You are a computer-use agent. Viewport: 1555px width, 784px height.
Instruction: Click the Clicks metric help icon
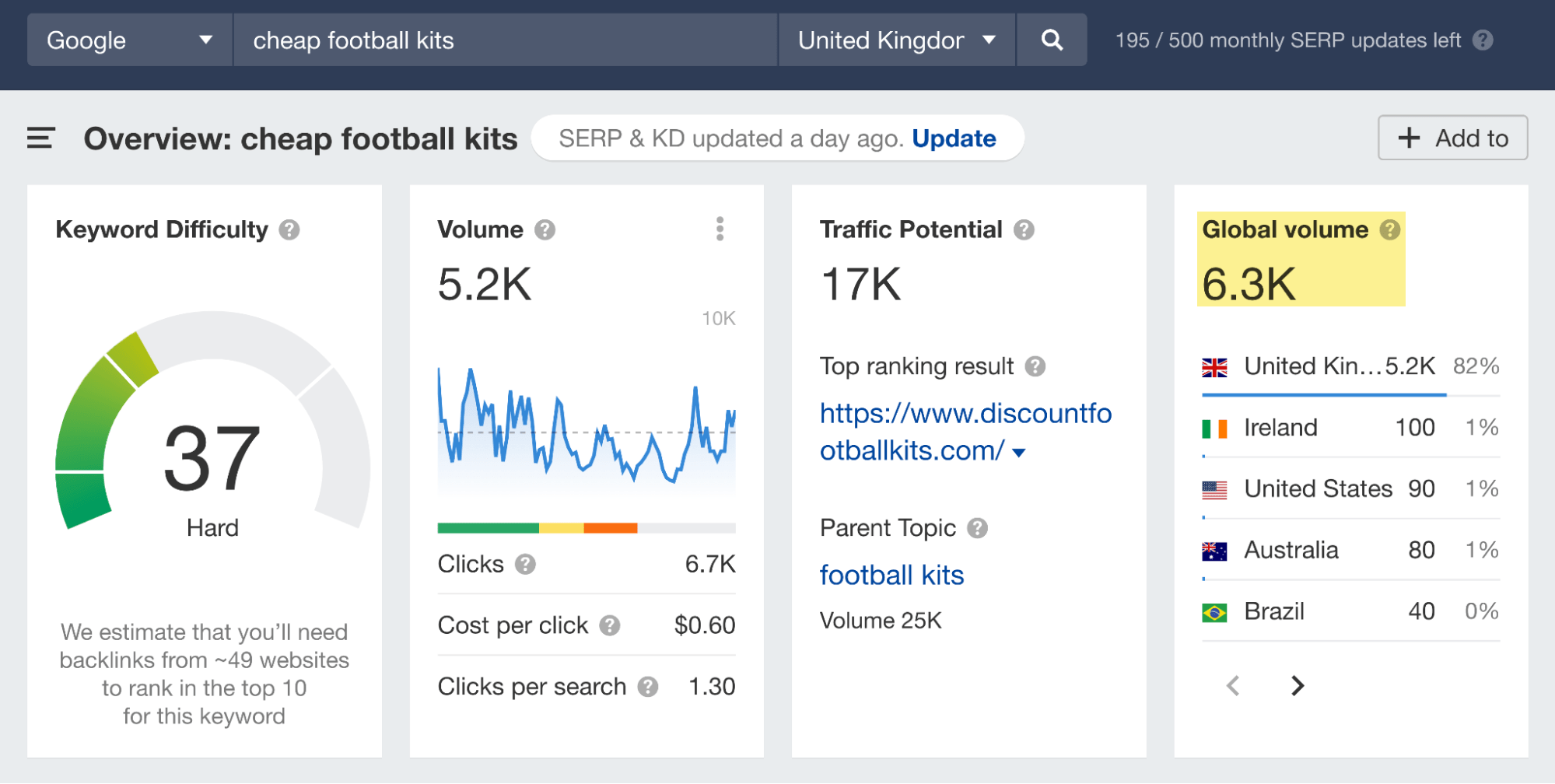click(526, 564)
